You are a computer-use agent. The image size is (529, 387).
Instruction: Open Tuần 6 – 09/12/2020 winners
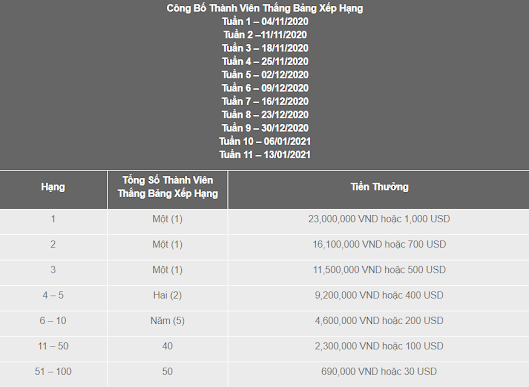tap(265, 88)
